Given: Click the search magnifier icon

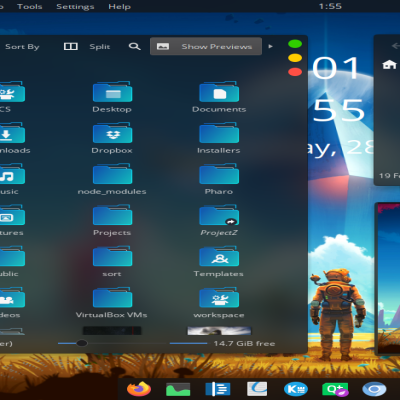Looking at the screenshot, I should pos(134,46).
